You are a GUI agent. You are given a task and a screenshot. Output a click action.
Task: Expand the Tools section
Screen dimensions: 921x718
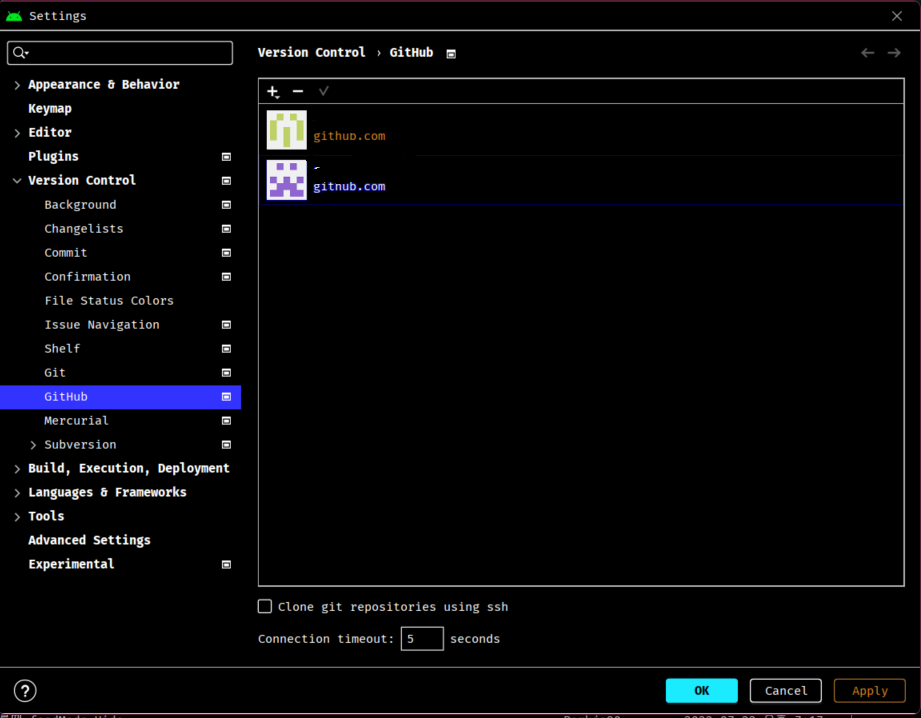pos(17,517)
